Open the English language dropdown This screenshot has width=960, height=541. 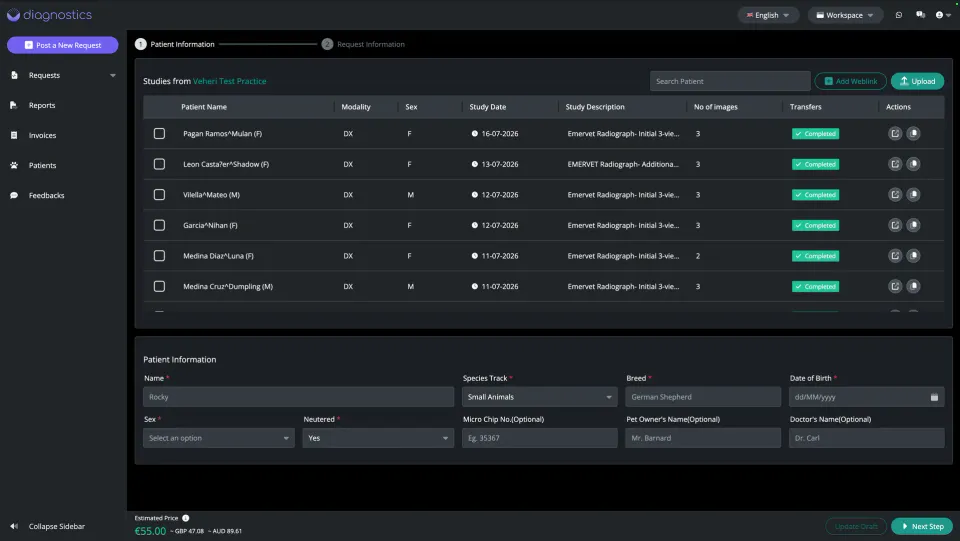tap(768, 15)
